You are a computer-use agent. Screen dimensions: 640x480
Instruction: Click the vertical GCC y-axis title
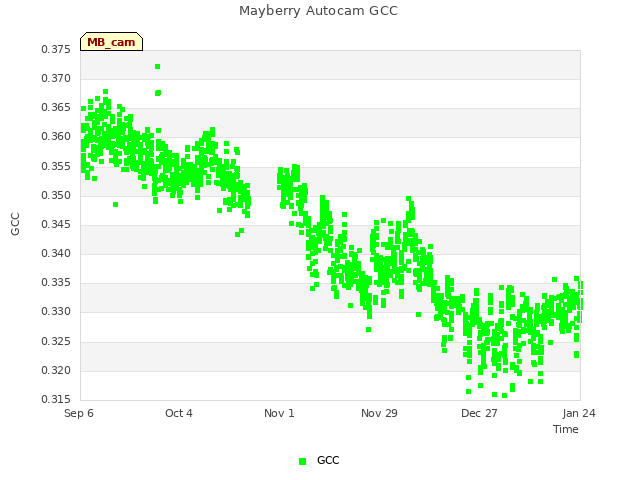[x=15, y=224]
